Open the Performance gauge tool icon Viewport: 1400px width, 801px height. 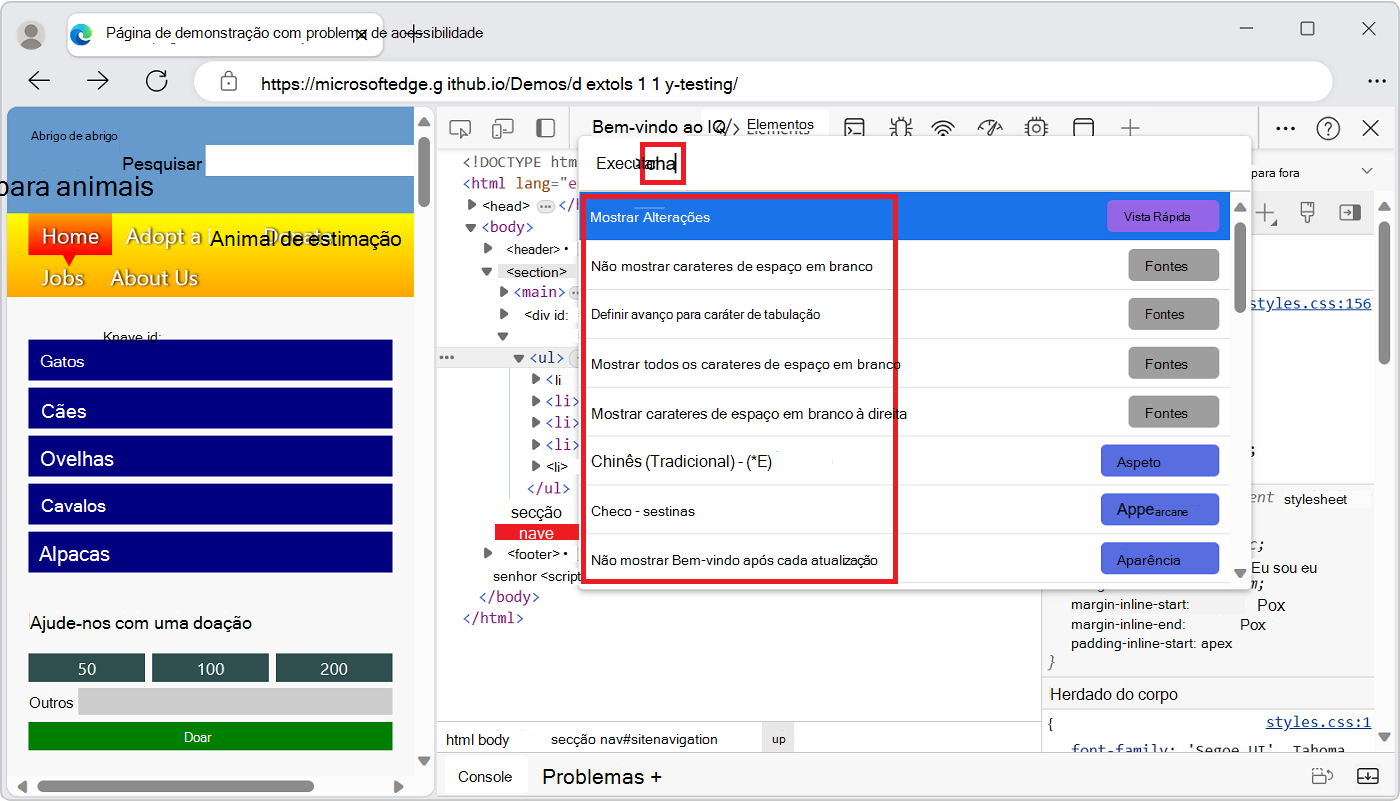click(989, 128)
